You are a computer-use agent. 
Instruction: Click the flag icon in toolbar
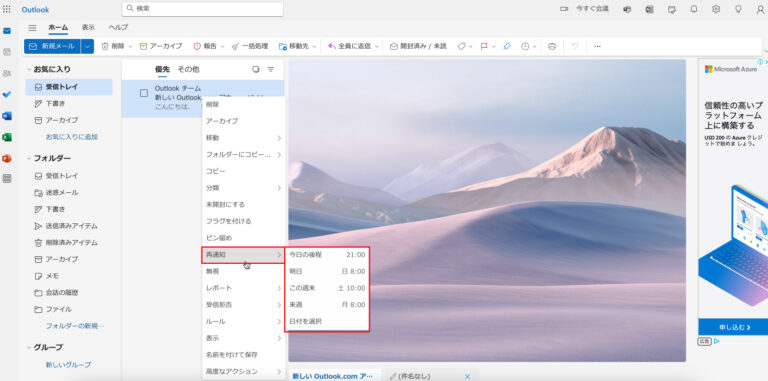coord(484,46)
